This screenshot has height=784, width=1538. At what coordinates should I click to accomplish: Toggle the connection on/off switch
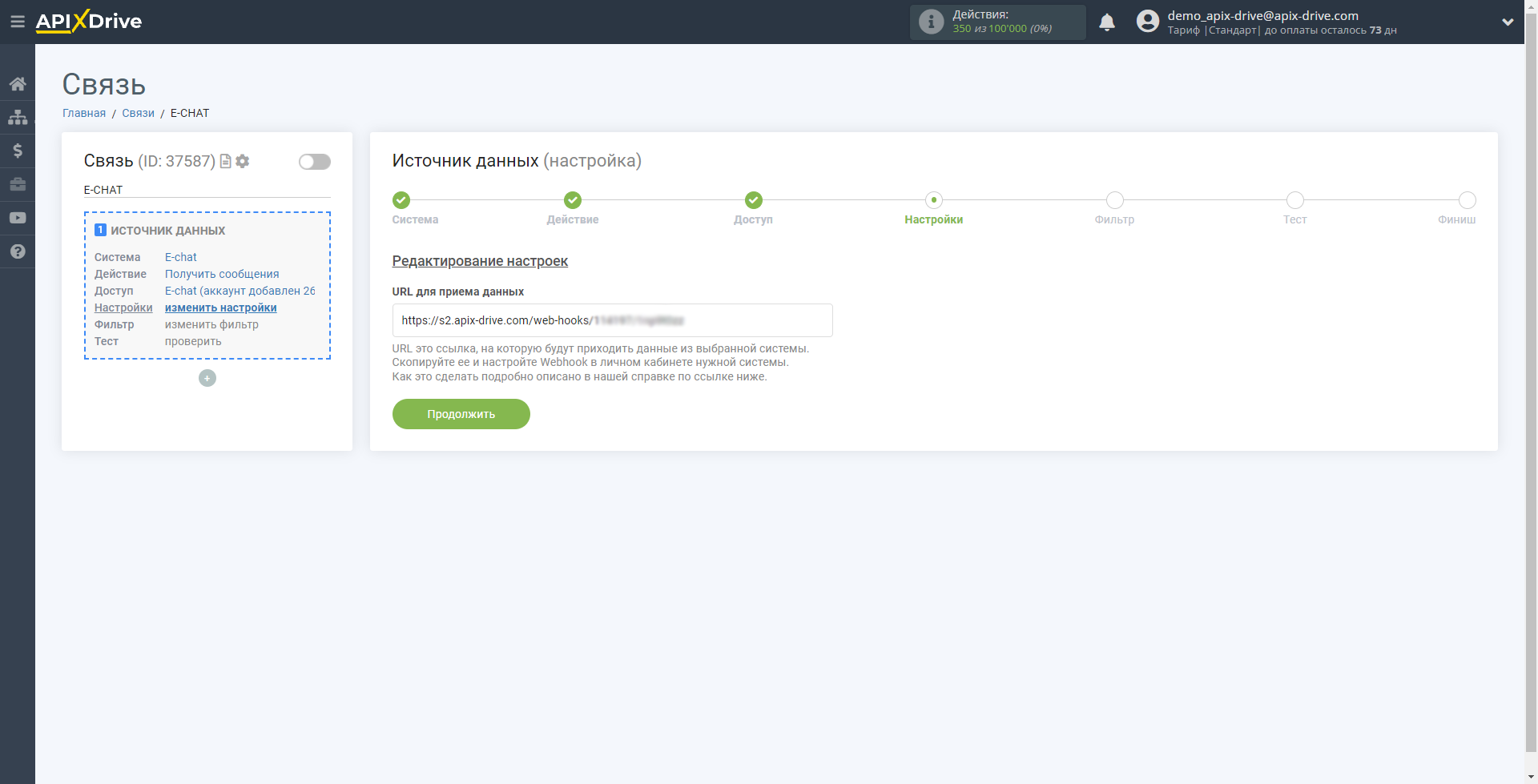click(315, 162)
